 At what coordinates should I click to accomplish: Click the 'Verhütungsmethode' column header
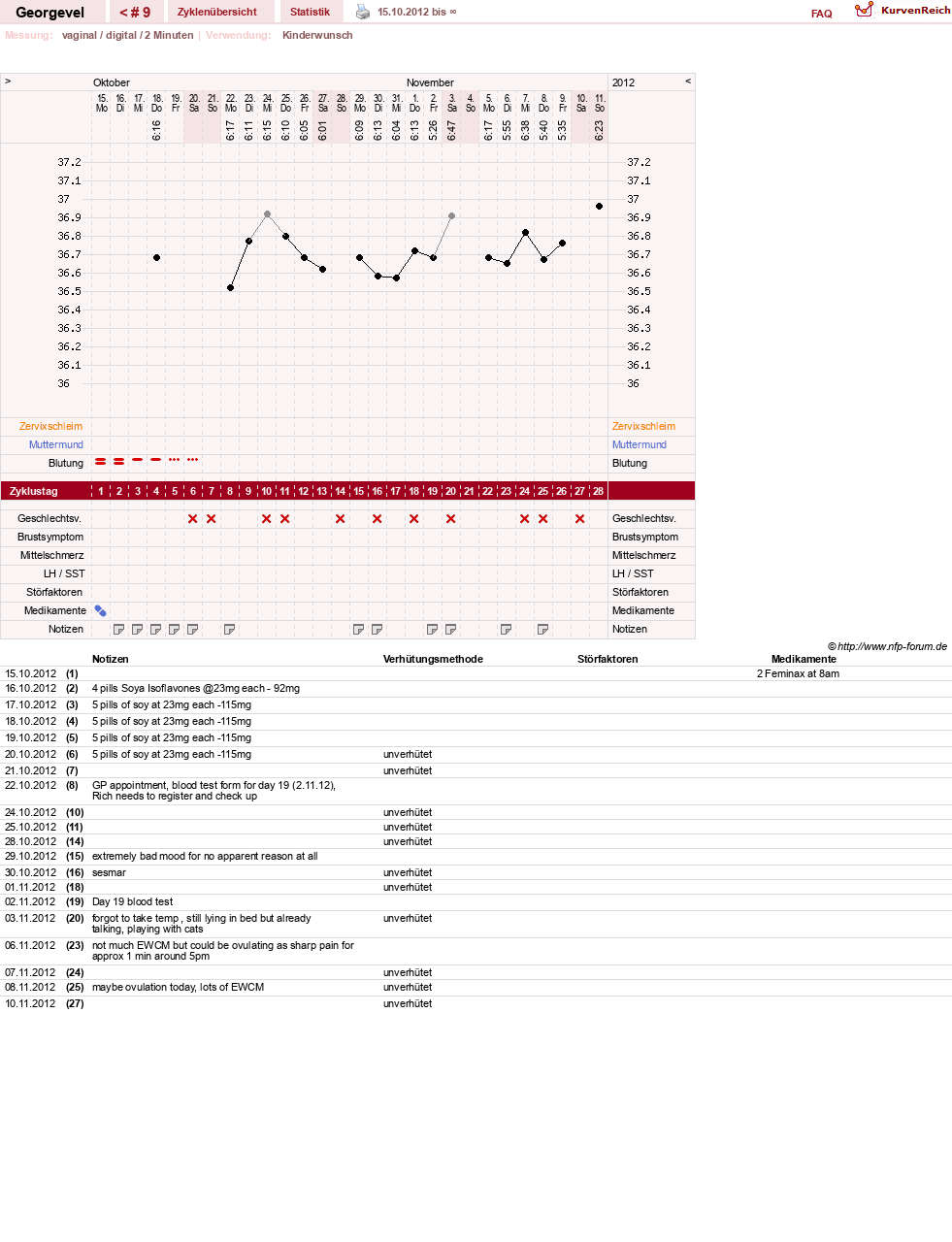[x=433, y=659]
